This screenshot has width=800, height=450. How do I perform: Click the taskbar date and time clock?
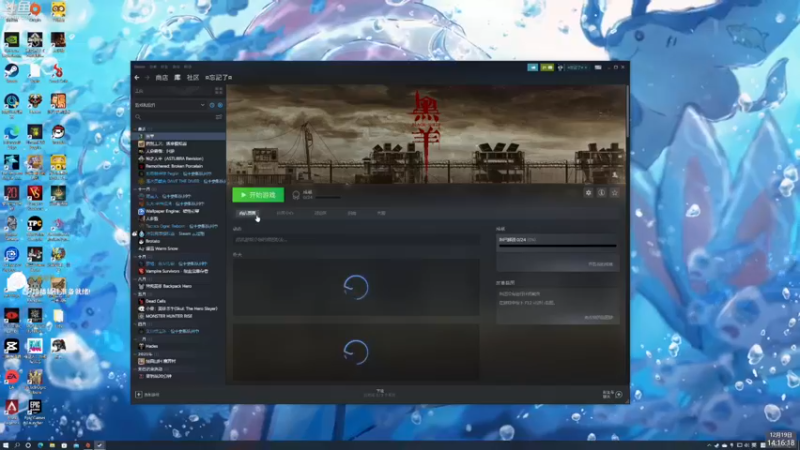coord(781,439)
